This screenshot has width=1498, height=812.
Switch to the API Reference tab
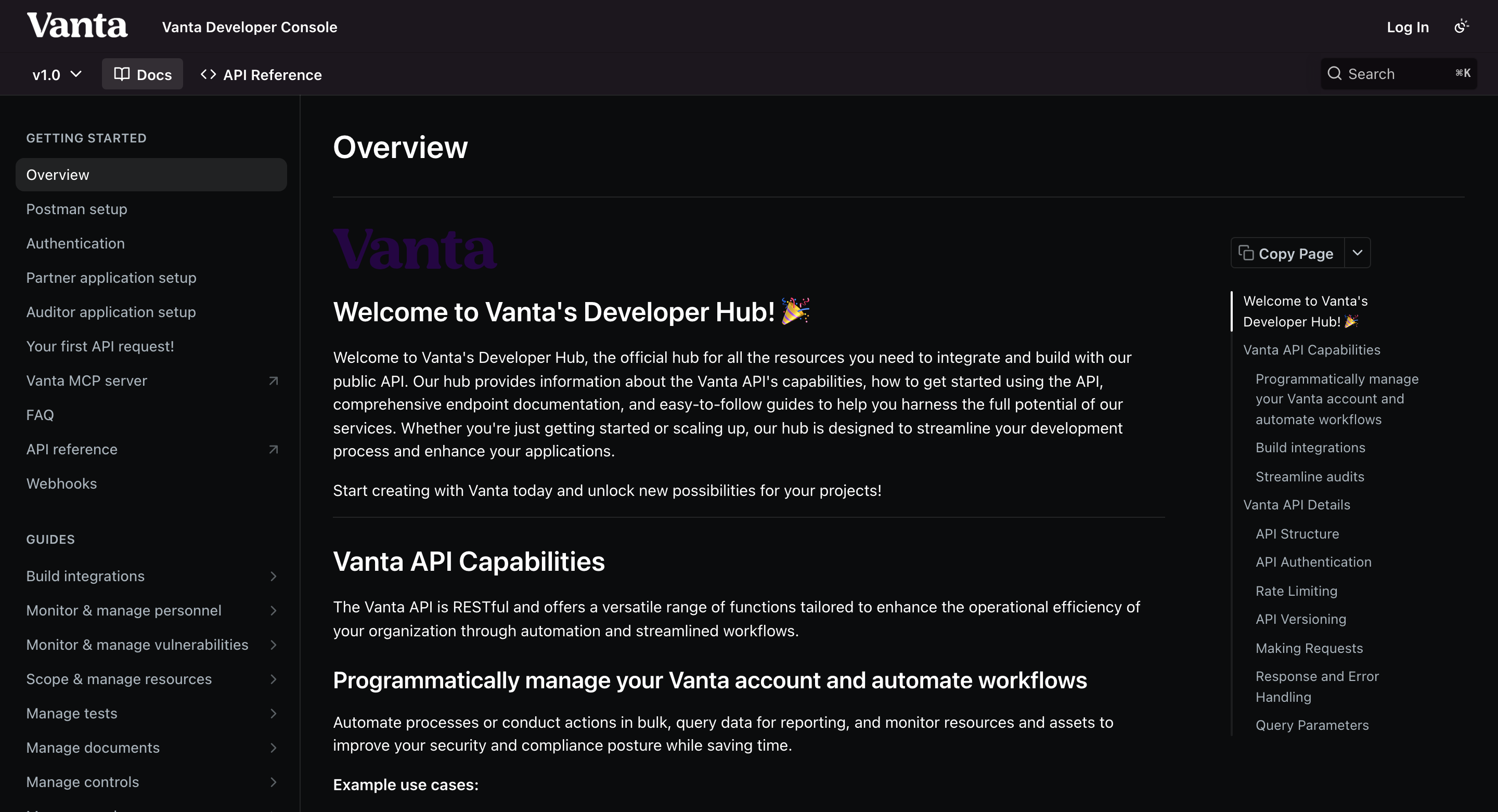pos(261,74)
